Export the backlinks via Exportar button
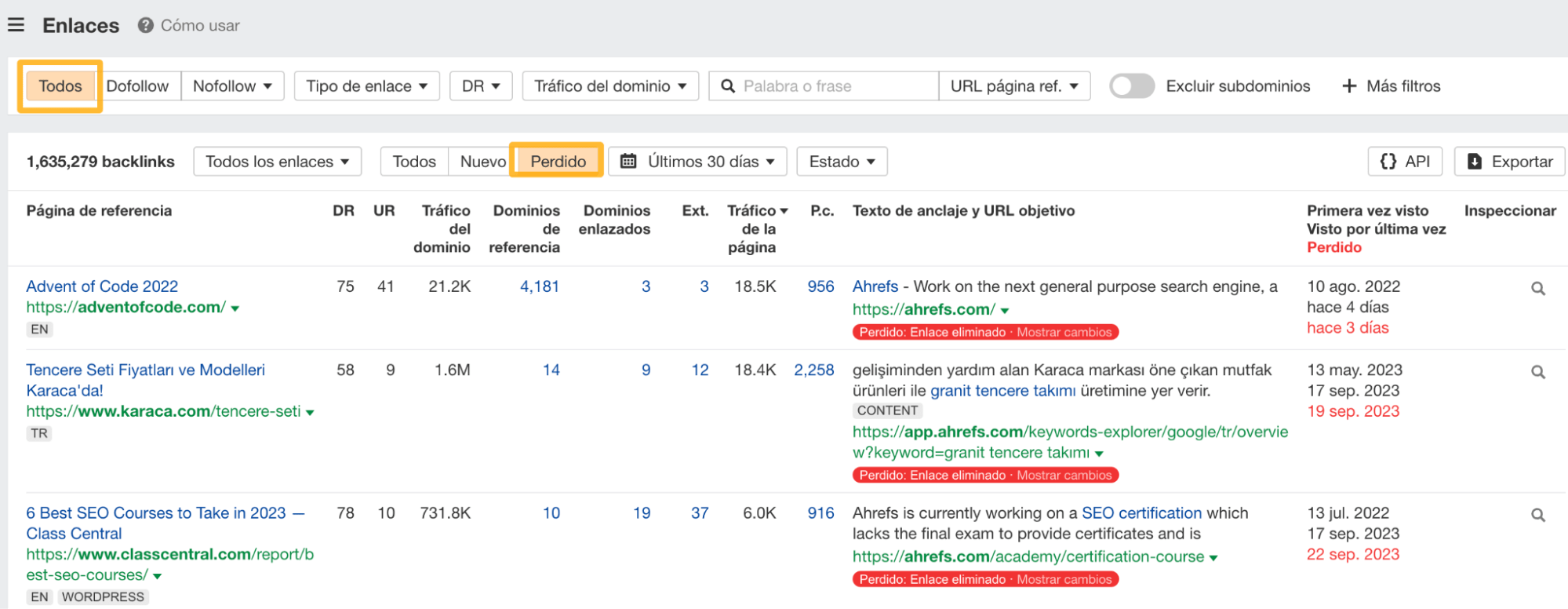This screenshot has width=1568, height=609. click(x=1509, y=161)
